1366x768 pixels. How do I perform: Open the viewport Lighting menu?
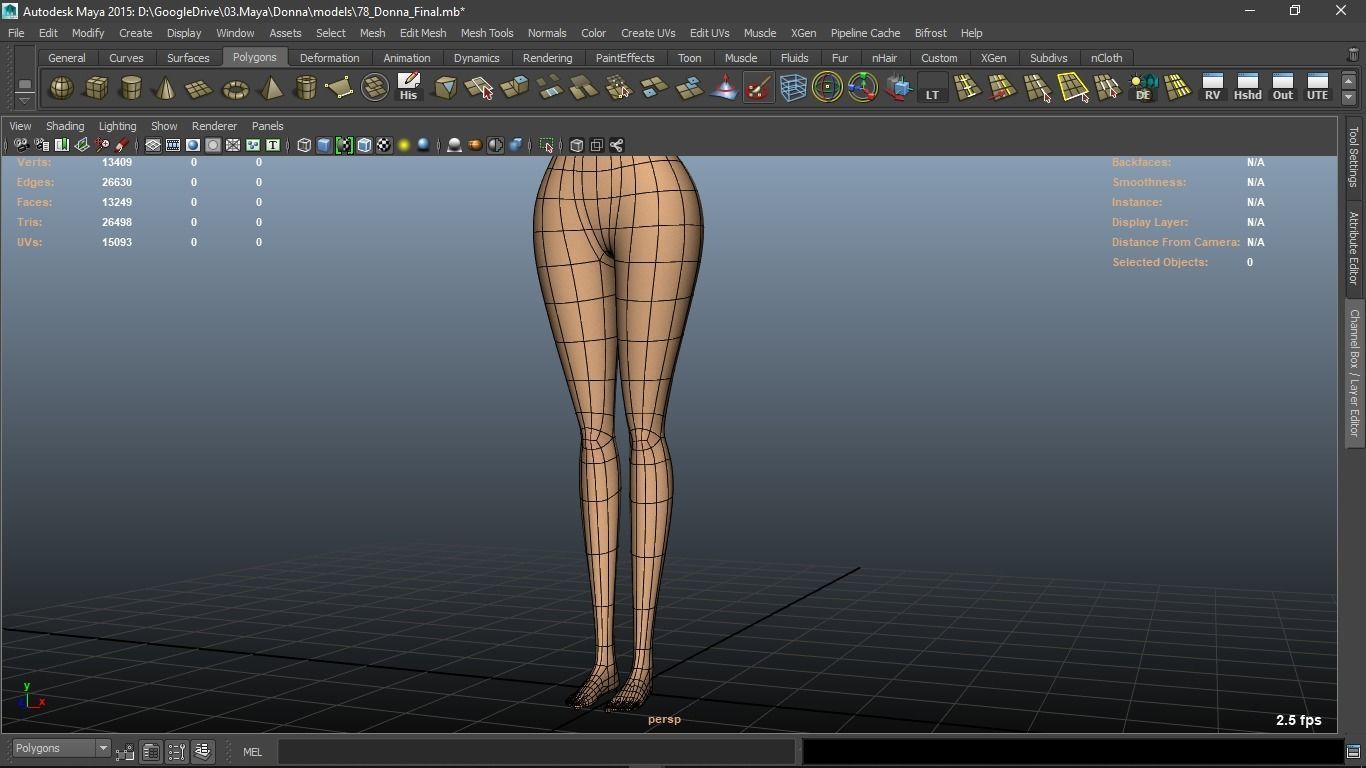coord(117,126)
